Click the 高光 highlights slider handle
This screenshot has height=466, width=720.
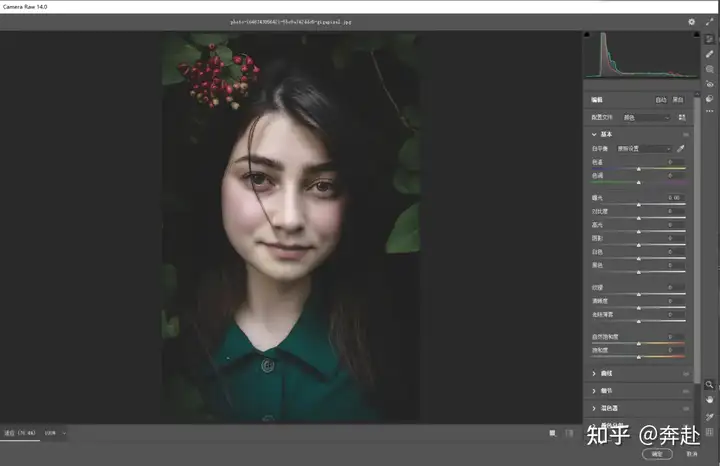click(639, 232)
